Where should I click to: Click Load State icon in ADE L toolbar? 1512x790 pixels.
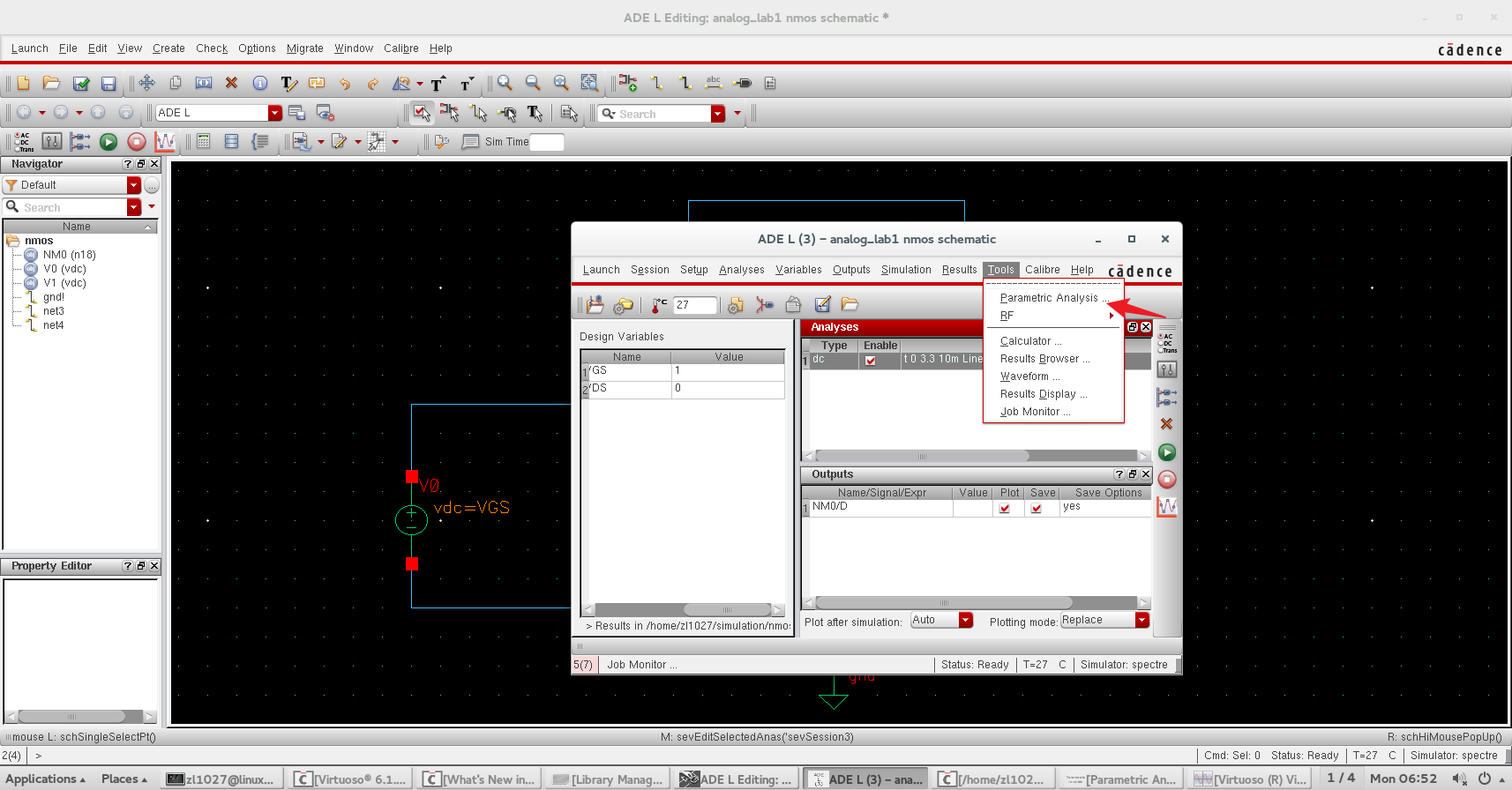pos(850,304)
